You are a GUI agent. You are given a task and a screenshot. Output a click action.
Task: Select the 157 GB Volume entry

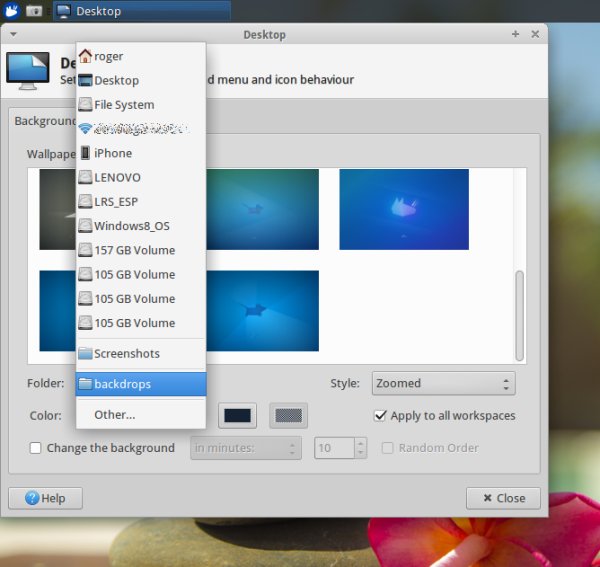coord(141,250)
